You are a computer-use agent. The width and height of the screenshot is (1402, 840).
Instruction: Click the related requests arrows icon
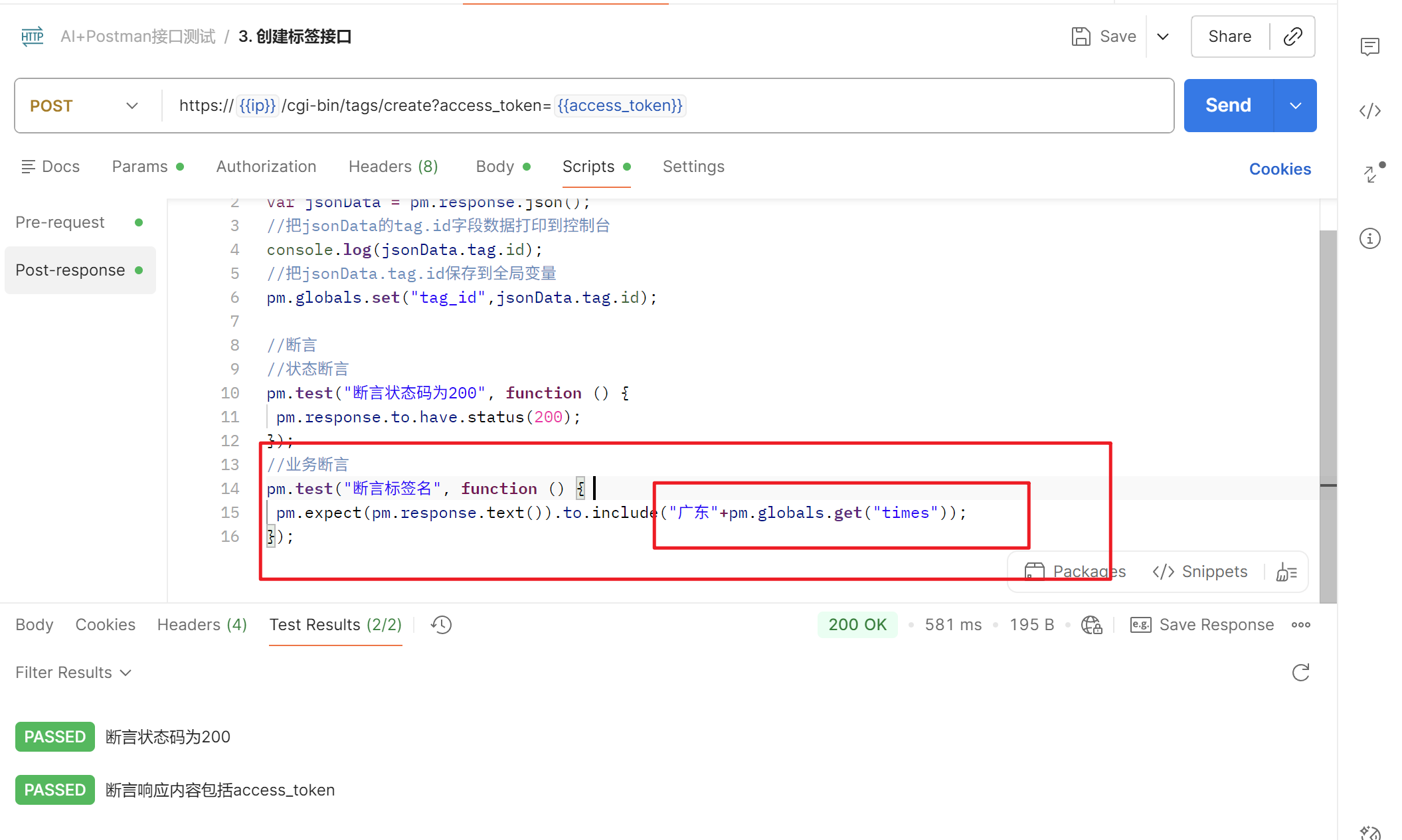(1372, 173)
